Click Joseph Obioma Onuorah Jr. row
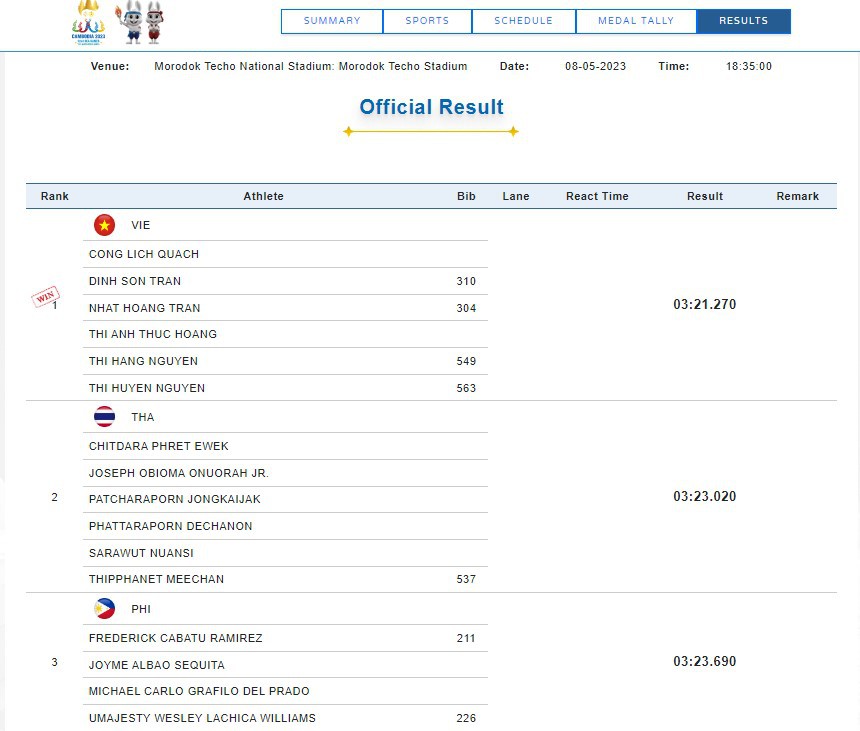The height and width of the screenshot is (731, 860). point(179,473)
